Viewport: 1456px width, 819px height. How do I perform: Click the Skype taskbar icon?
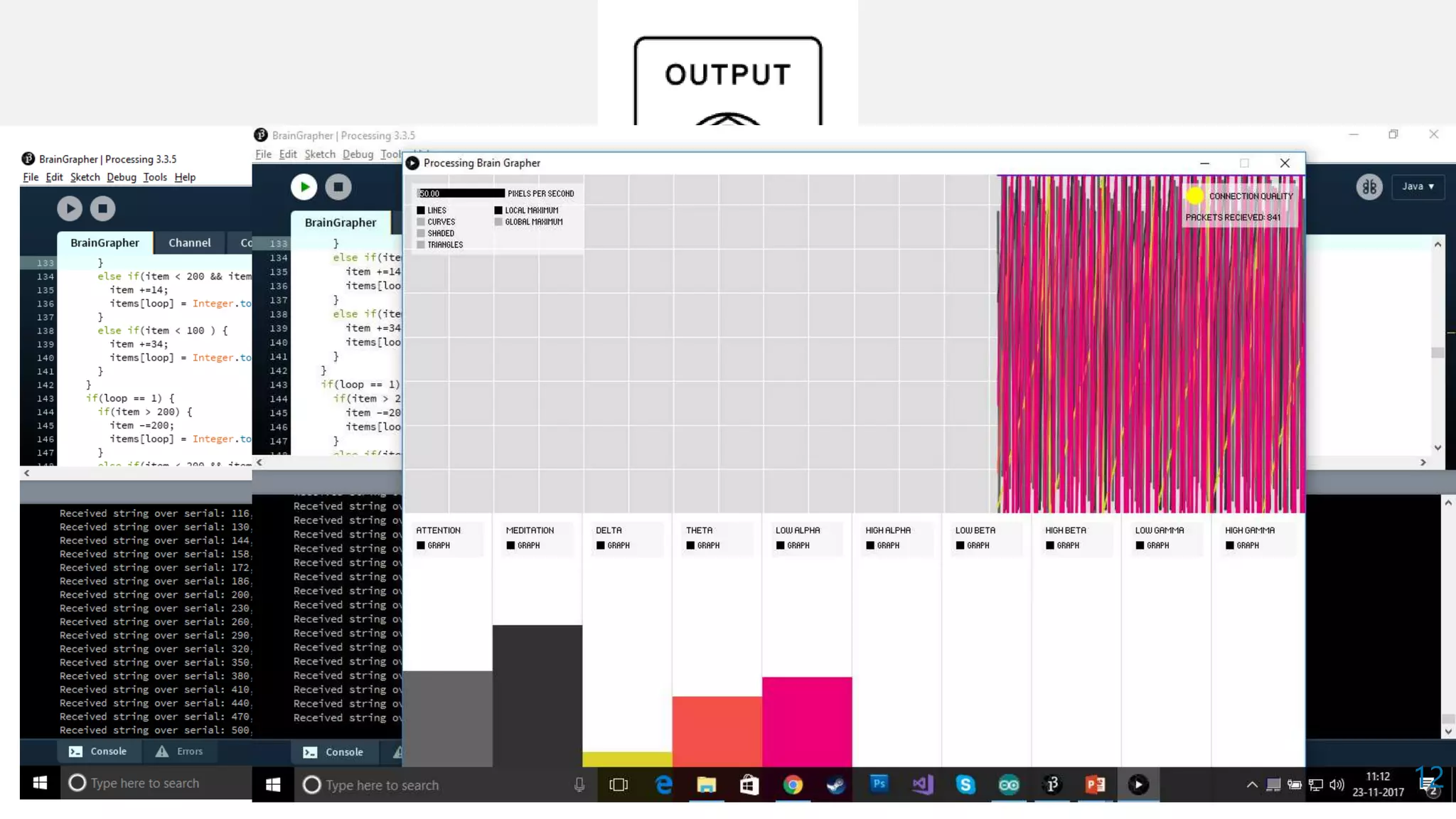pyautogui.click(x=965, y=784)
